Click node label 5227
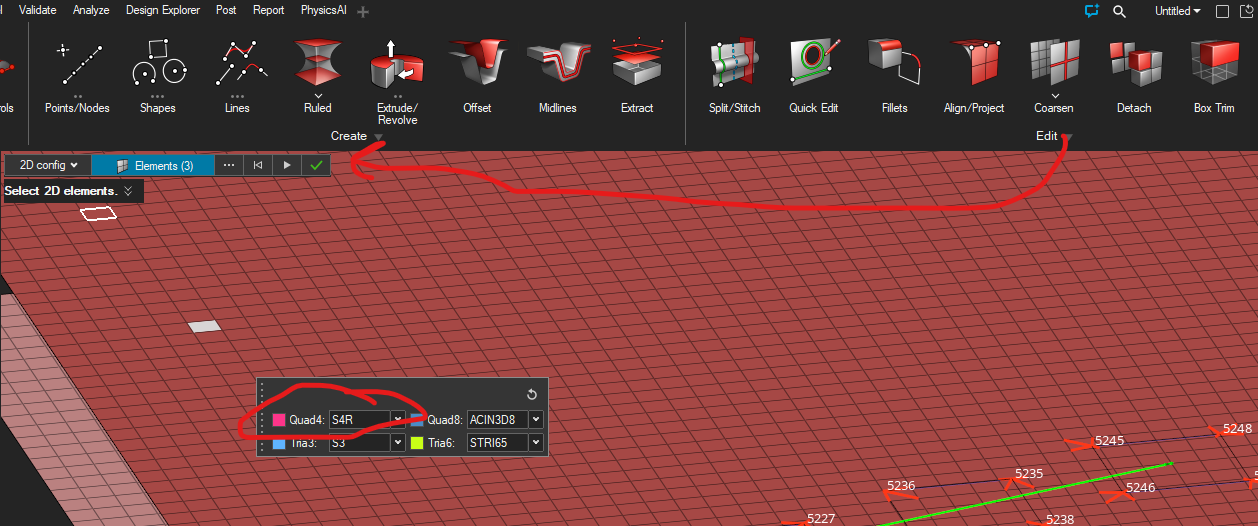Screen dimensions: 1258x526 [x=821, y=518]
